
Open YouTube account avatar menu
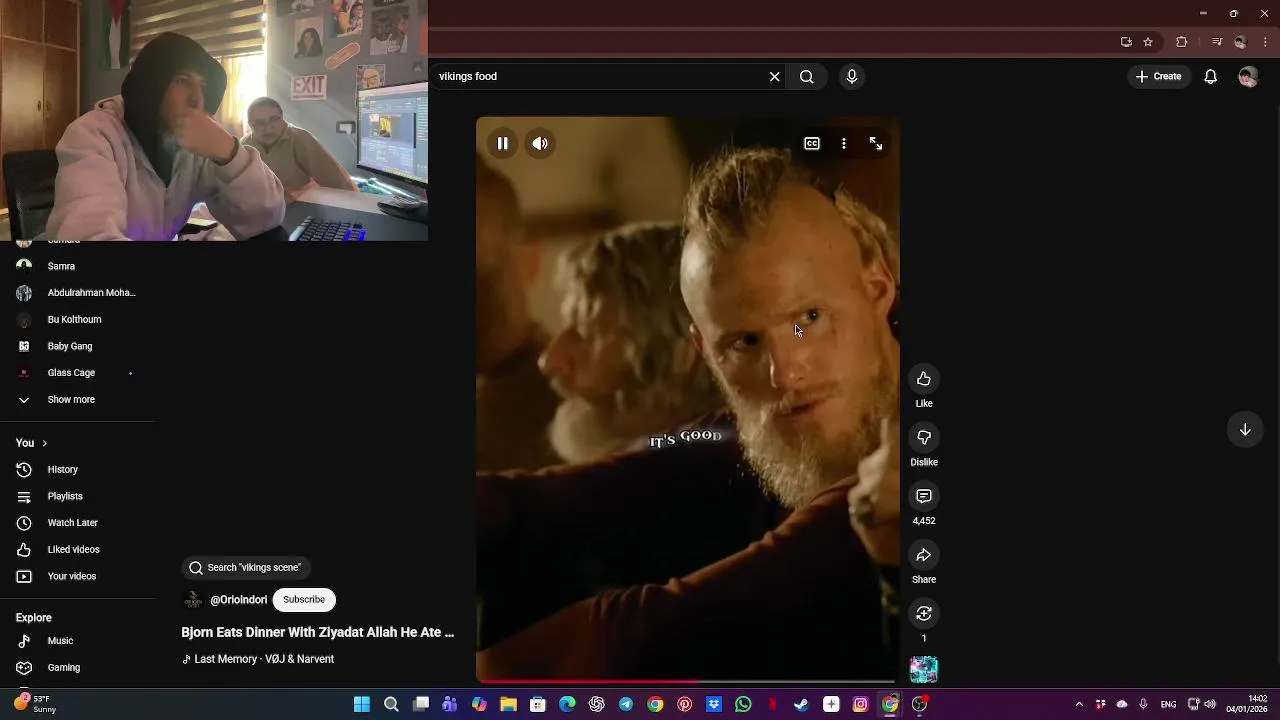(1248, 77)
